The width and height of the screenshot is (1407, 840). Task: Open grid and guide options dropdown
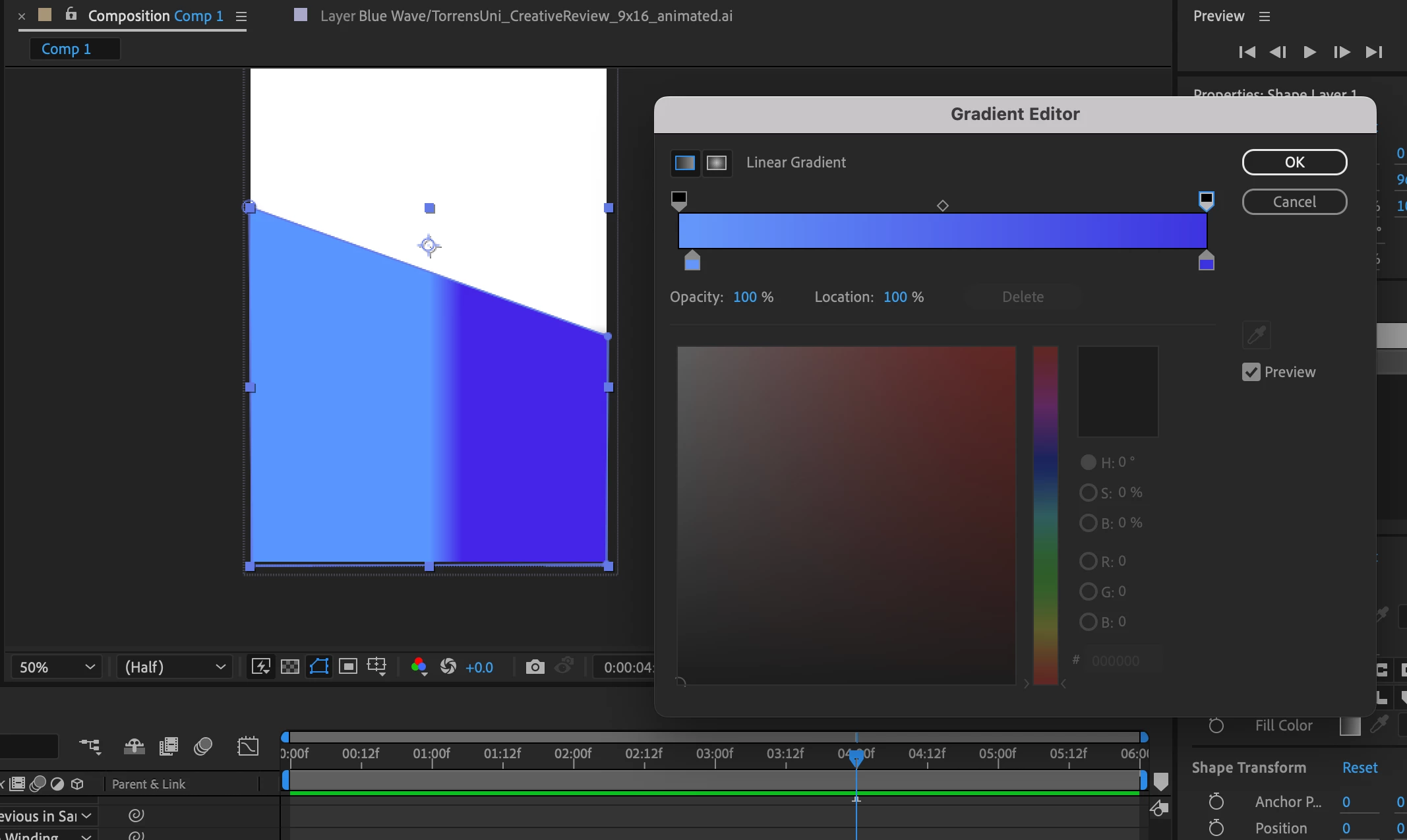tap(377, 667)
